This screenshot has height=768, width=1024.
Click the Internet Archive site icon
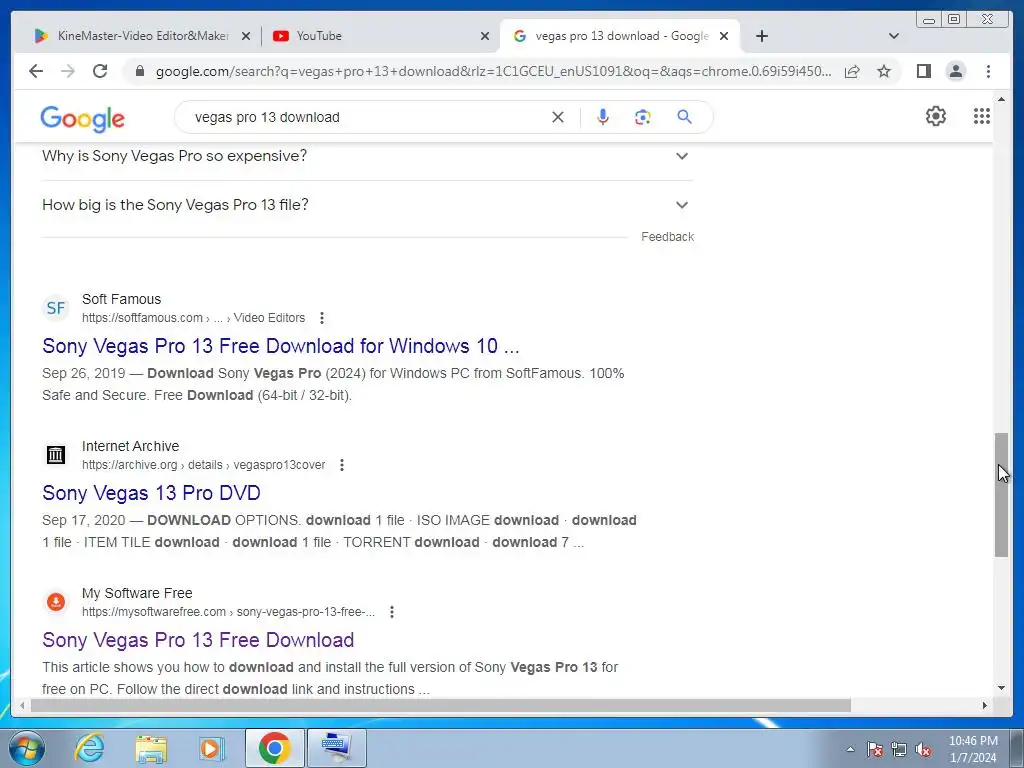click(x=56, y=455)
